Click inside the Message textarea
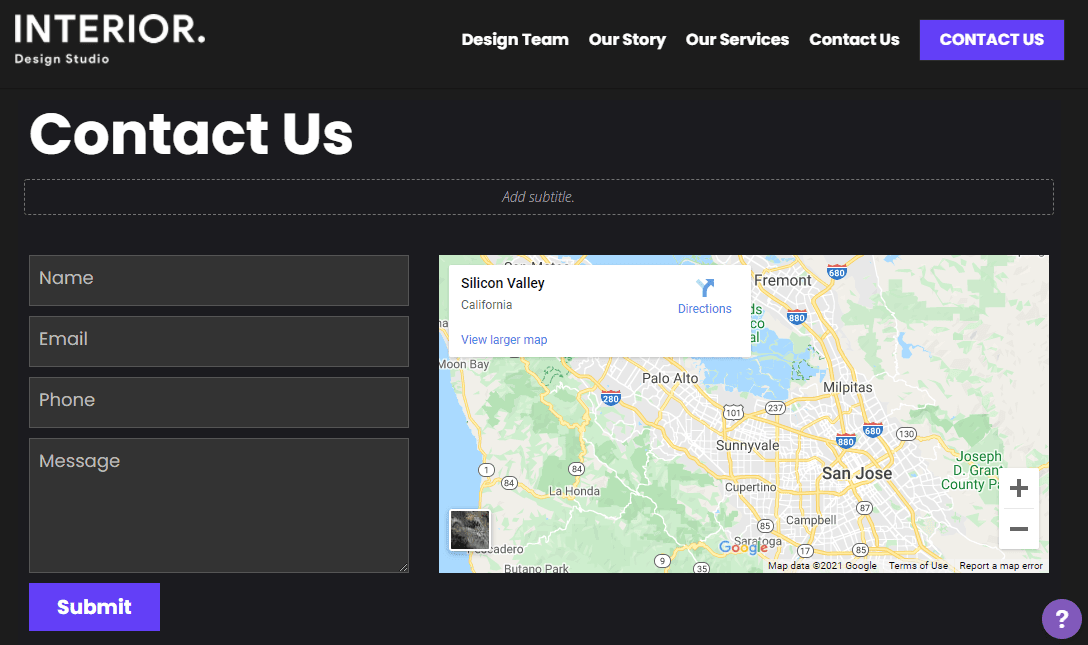This screenshot has height=645, width=1088. 218,505
